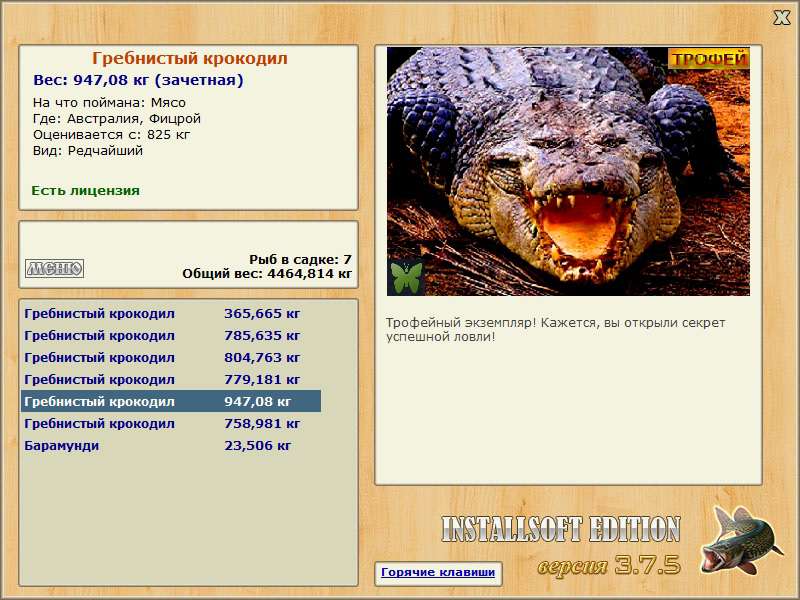Click the Есть лицензия status text
This screenshot has width=800, height=600.
85,191
